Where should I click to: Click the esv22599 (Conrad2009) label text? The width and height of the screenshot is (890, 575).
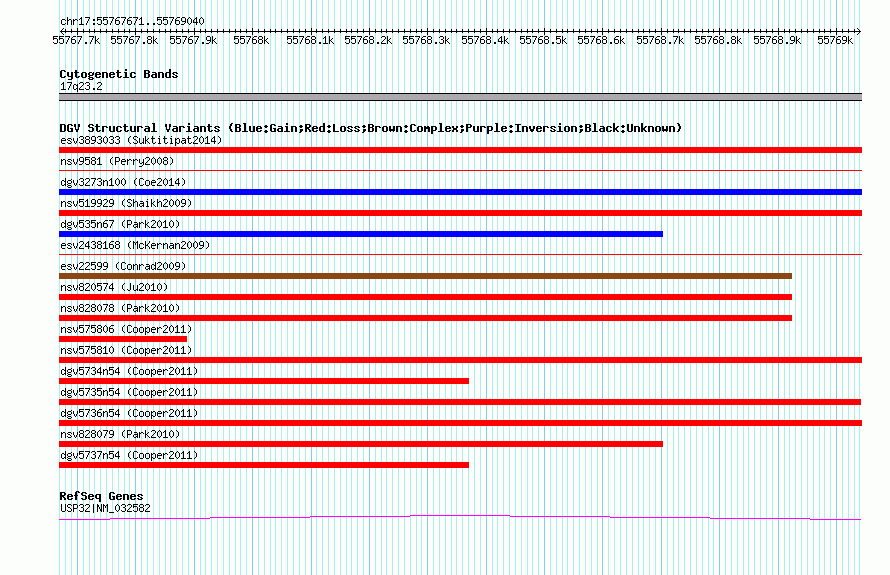[x=123, y=266]
